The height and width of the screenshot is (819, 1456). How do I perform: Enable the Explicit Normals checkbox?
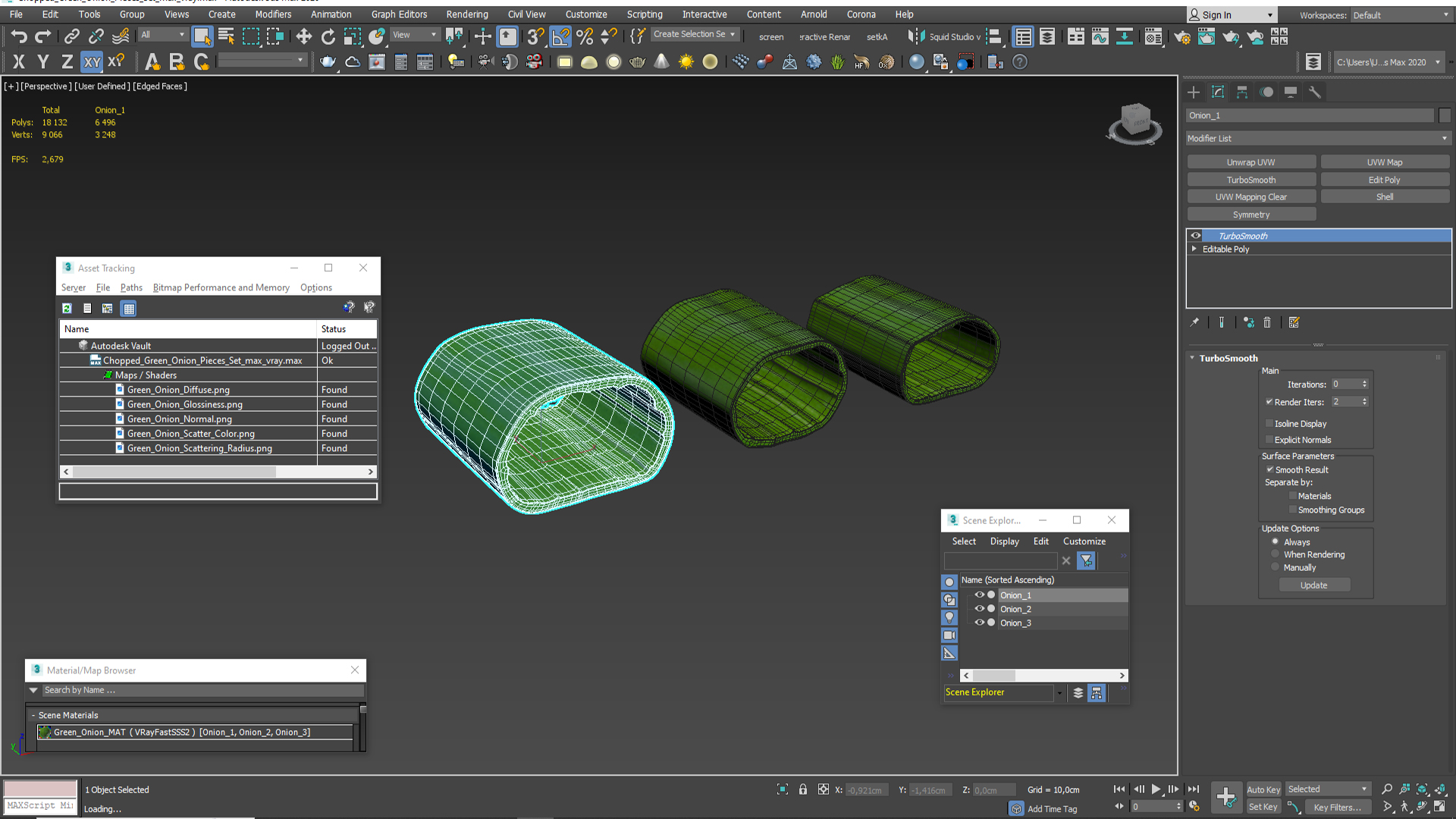click(1269, 440)
